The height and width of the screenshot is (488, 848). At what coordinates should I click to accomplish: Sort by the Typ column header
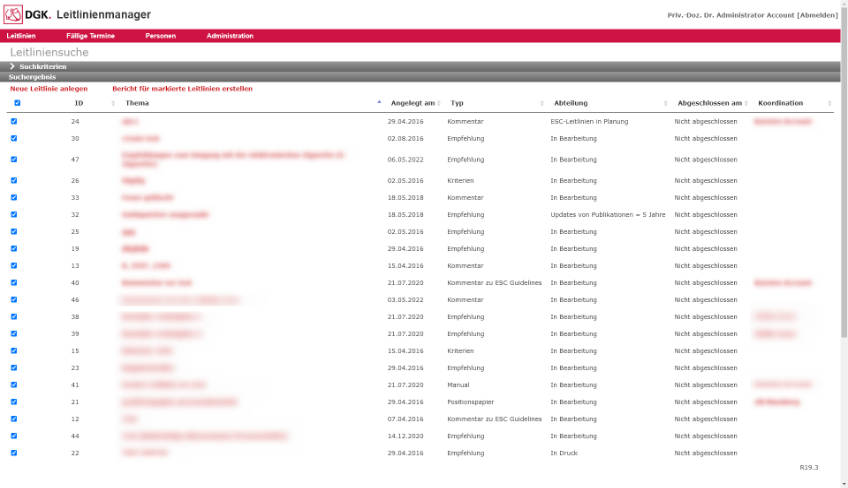[457, 103]
